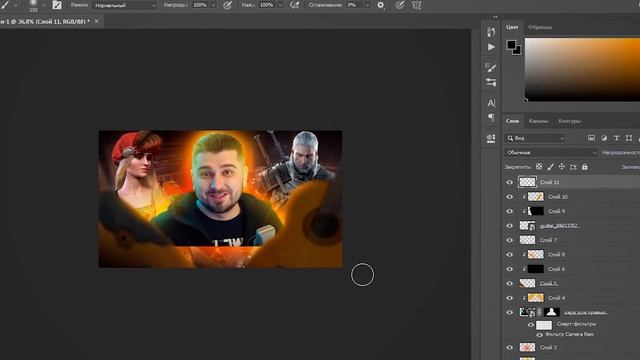The image size is (640, 360).
Task: Toggle Фильтр Camera Raw visibility eye
Action: [x=539, y=335]
